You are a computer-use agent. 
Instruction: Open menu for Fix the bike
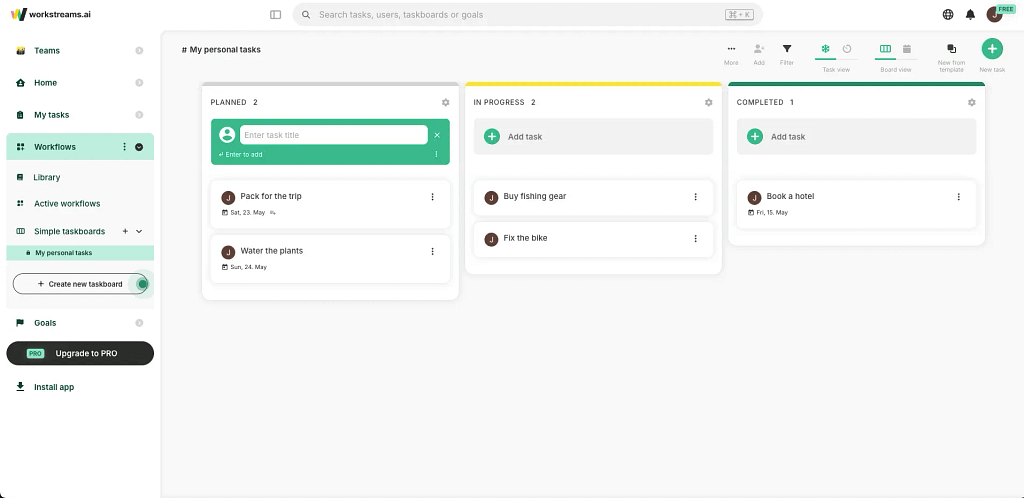tap(696, 238)
